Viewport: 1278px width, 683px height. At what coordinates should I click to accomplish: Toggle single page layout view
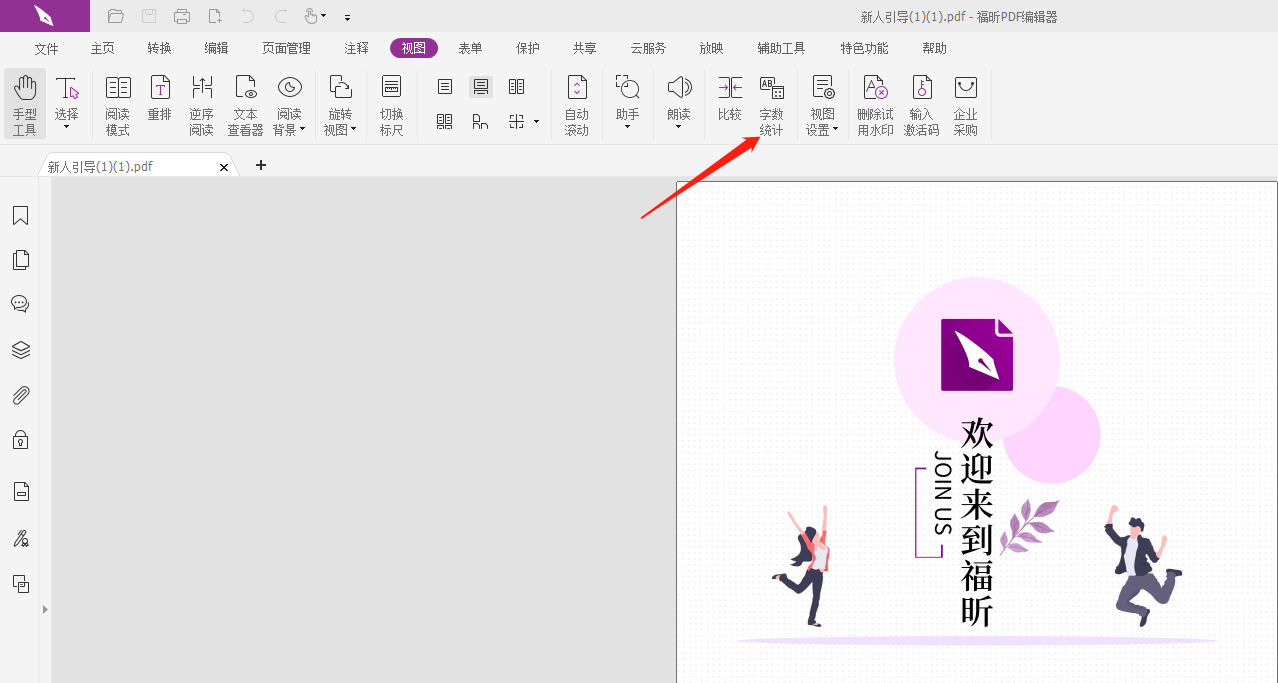click(443, 86)
